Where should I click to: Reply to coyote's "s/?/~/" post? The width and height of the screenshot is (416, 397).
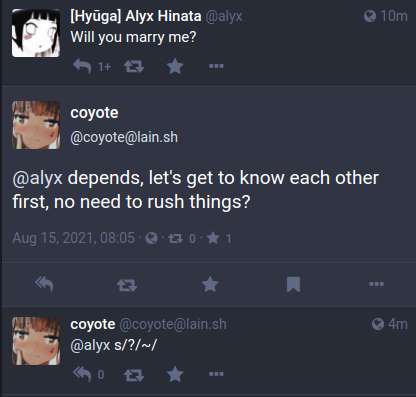click(82, 374)
